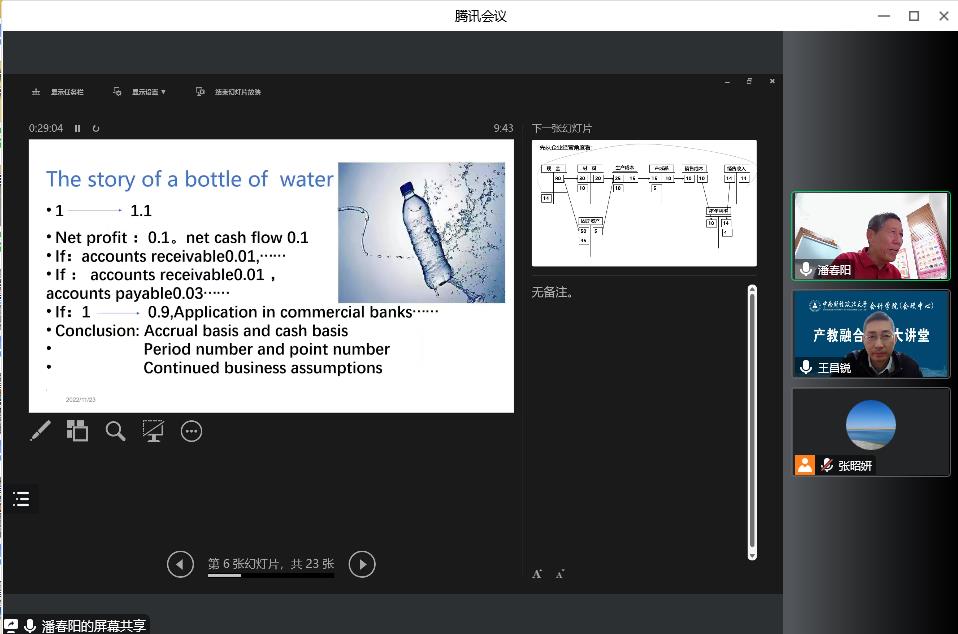958x634 pixels.
Task: Decrease notes text size
Action: 559,573
